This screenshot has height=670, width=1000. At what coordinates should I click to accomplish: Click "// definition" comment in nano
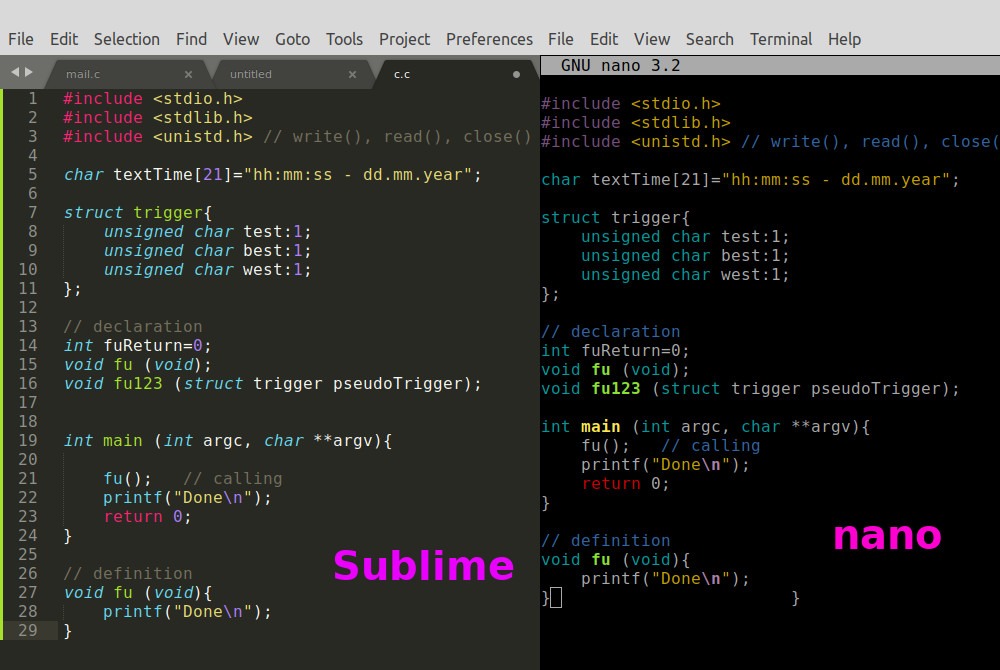pos(605,541)
